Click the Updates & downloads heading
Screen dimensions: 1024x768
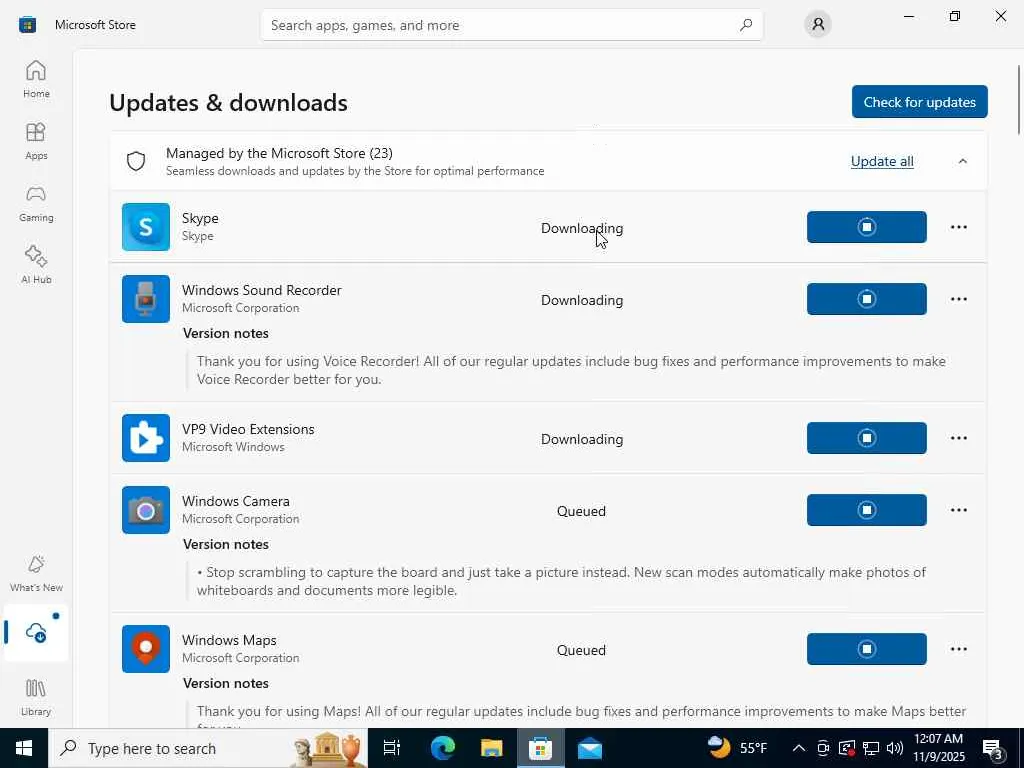[x=229, y=103]
